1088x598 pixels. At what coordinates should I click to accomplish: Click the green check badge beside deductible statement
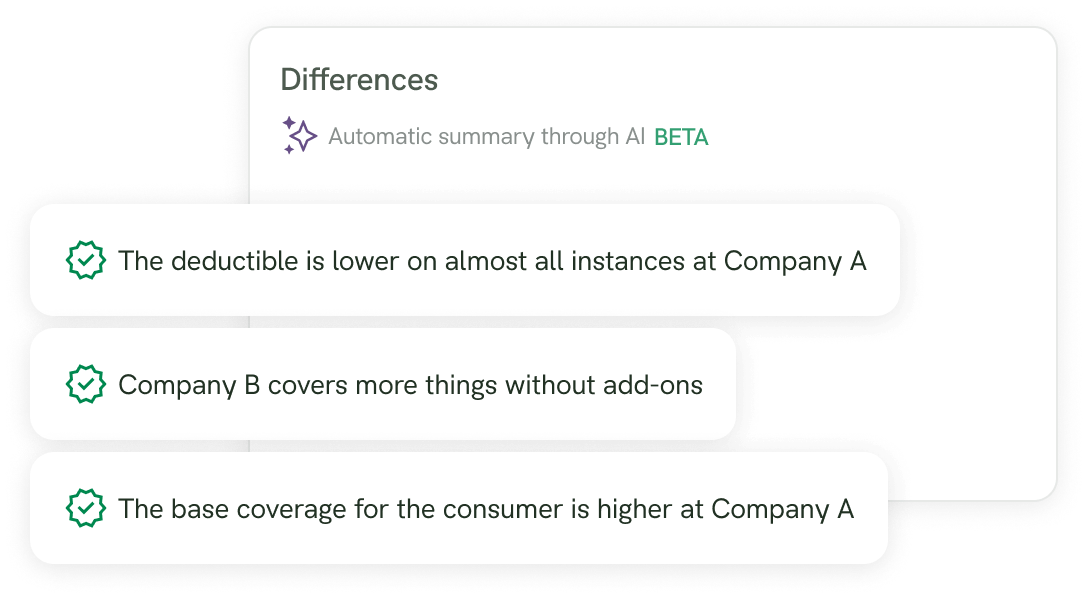pos(85,260)
